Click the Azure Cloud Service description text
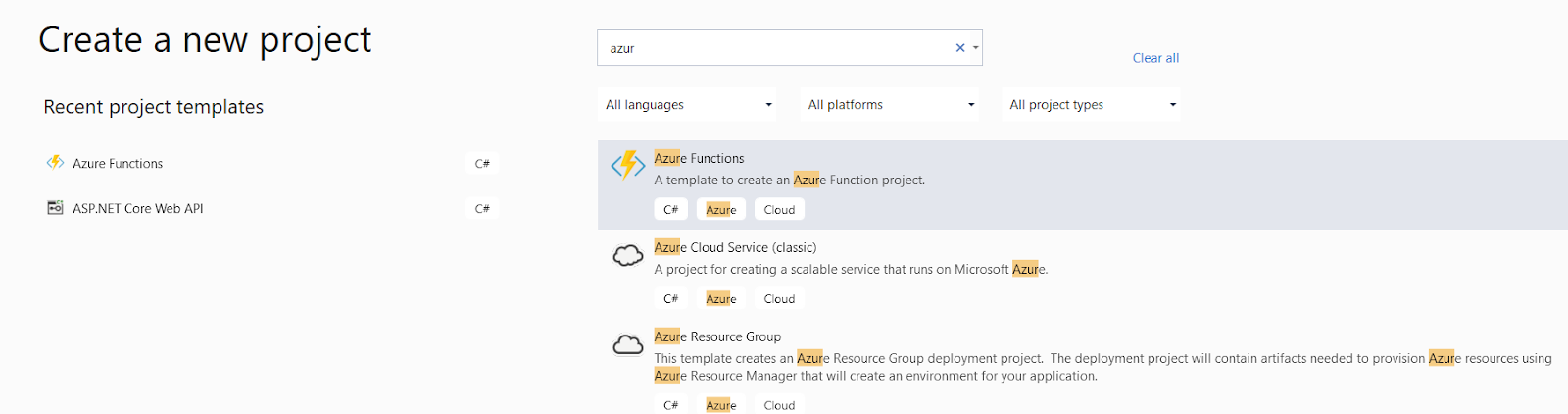The height and width of the screenshot is (414, 1568). point(851,269)
